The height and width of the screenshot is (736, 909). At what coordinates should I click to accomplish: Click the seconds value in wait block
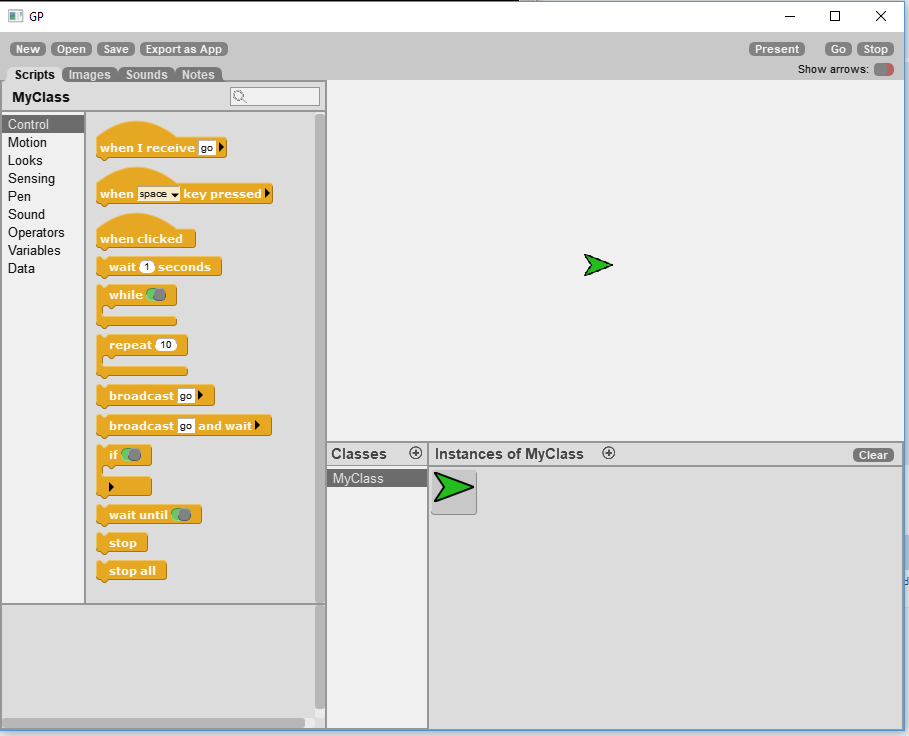pos(147,267)
